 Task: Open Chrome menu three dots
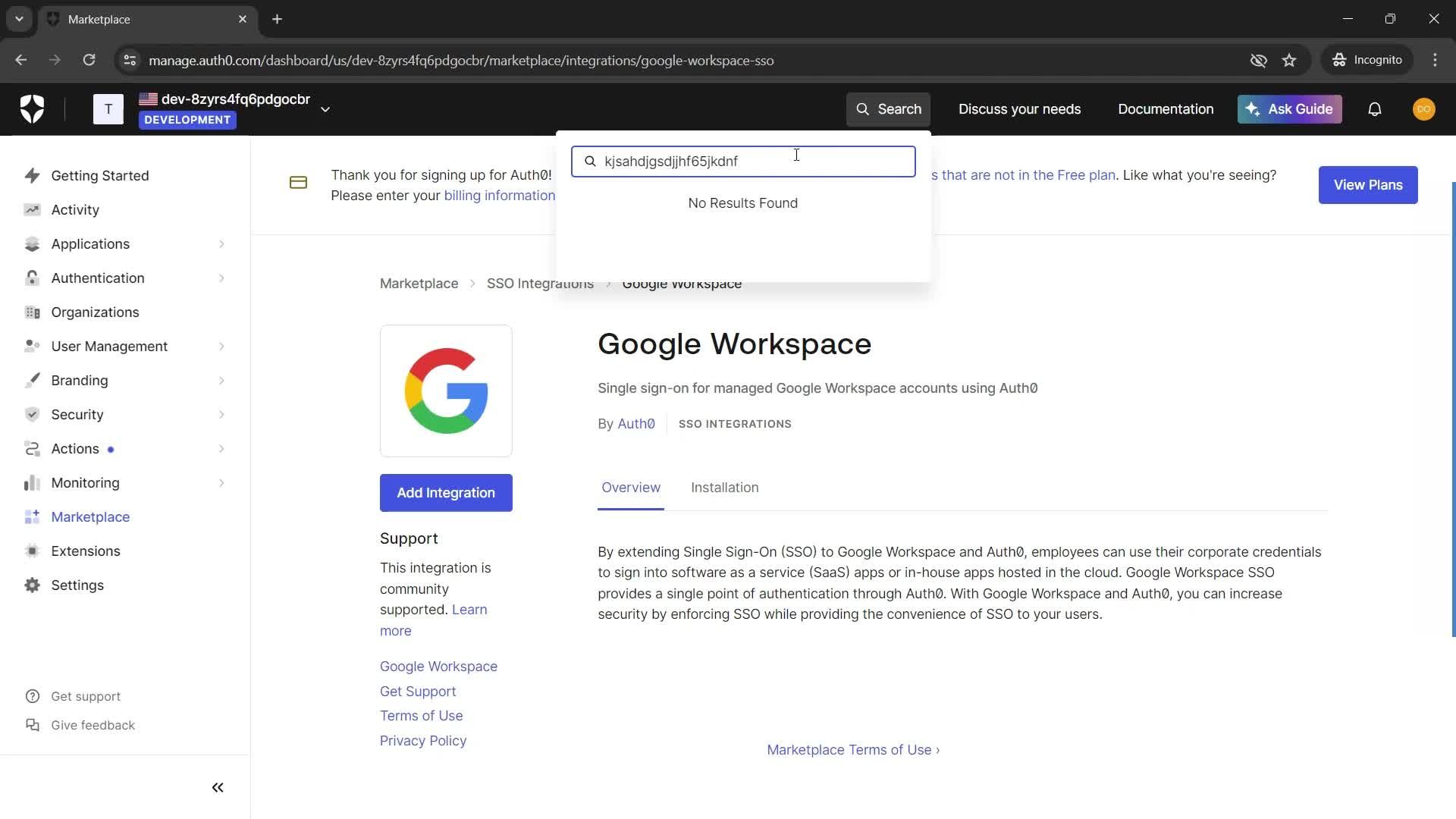[1435, 60]
